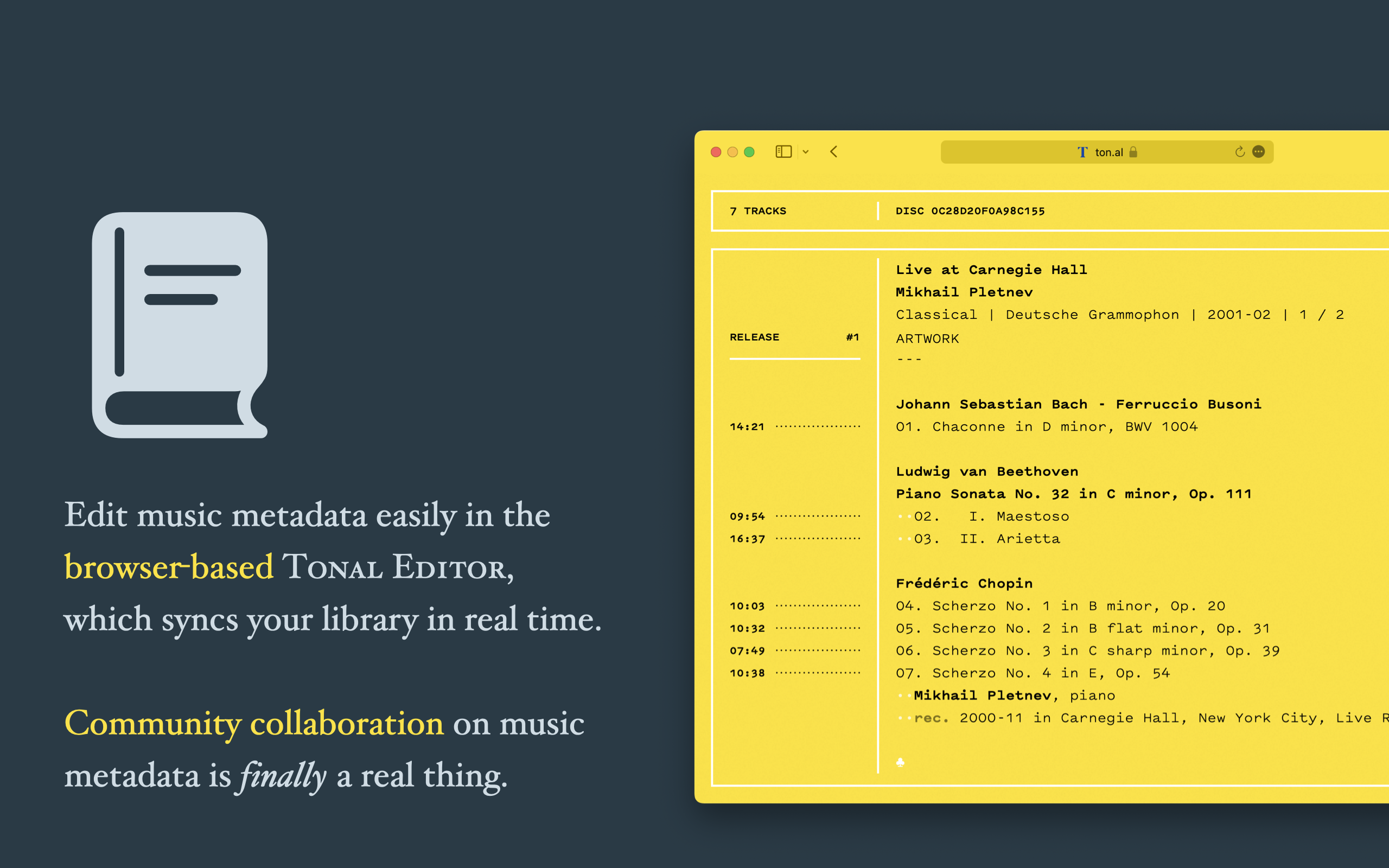This screenshot has height=868, width=1389.
Task: Maximize the window with green button
Action: 749,152
